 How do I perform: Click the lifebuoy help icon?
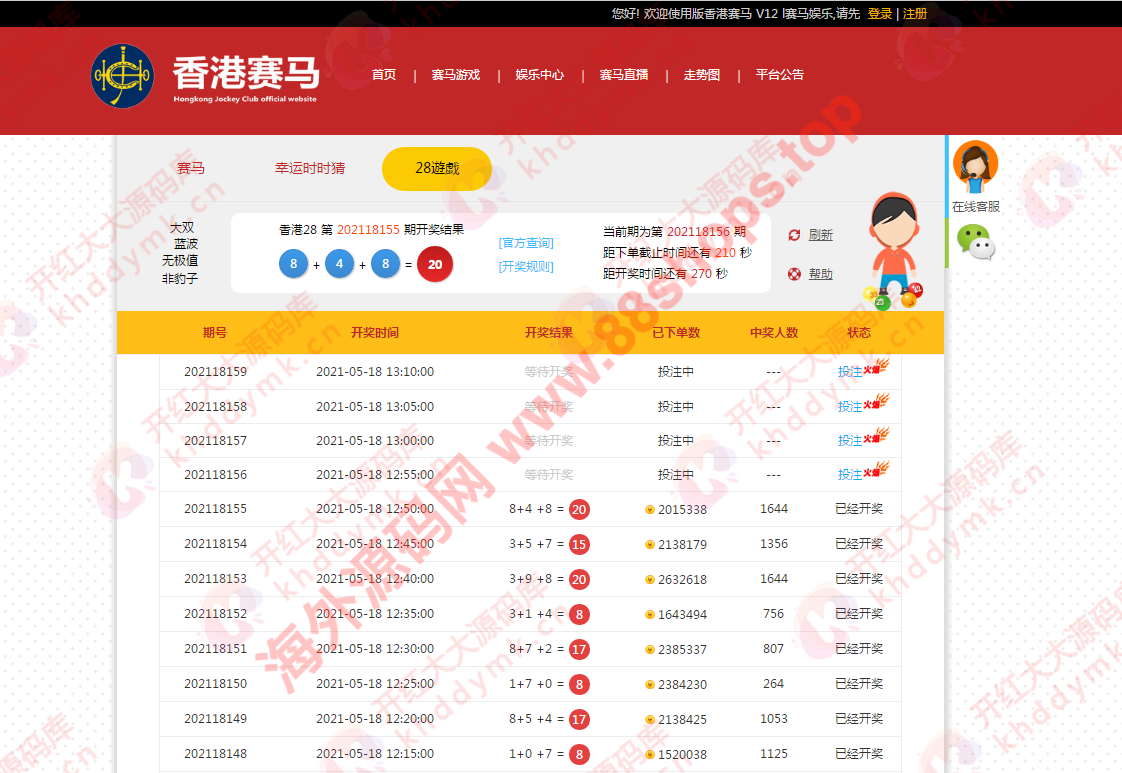794,274
